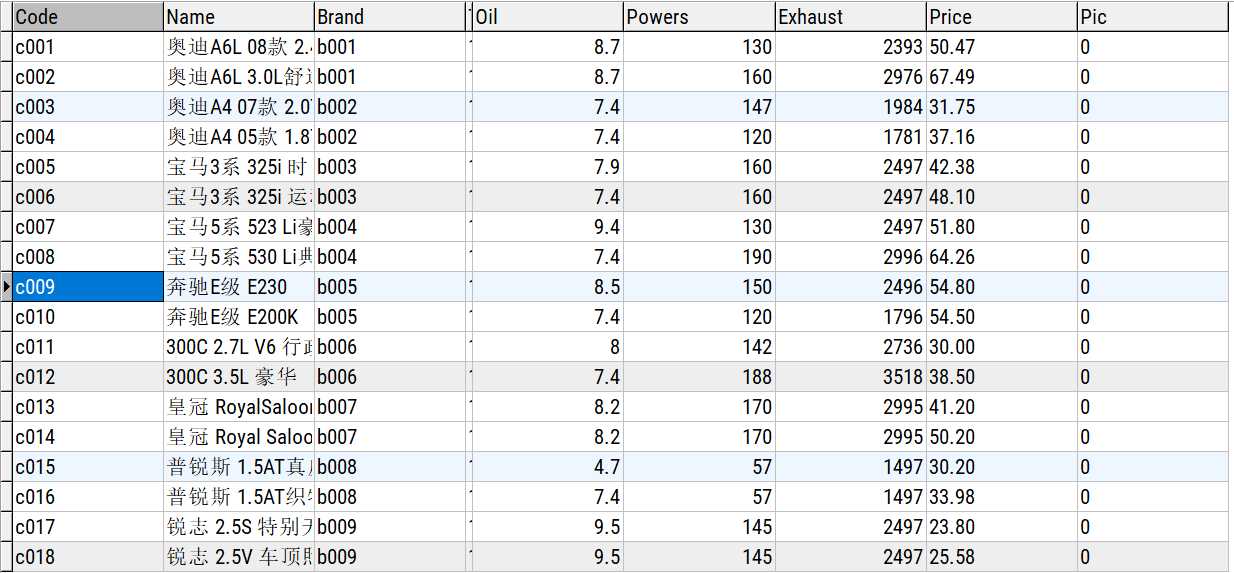Select the current-row indicator for c009
The image size is (1234, 573).
(x=6, y=287)
